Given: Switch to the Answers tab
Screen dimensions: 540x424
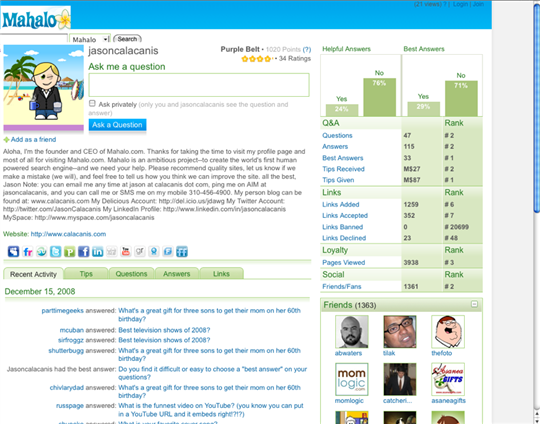Looking at the screenshot, I should [x=177, y=273].
